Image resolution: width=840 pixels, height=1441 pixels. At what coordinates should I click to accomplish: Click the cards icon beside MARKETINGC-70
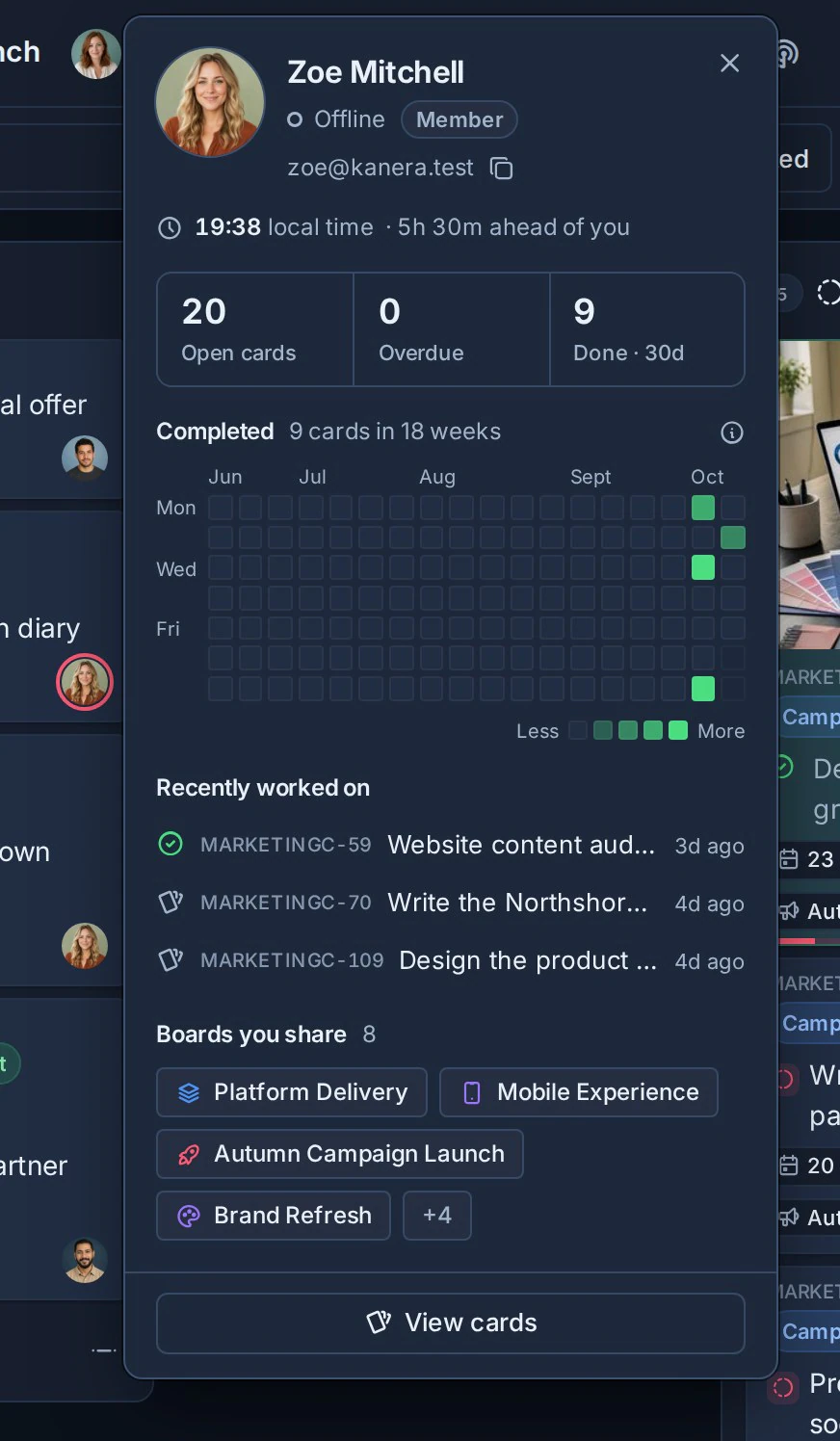point(171,903)
